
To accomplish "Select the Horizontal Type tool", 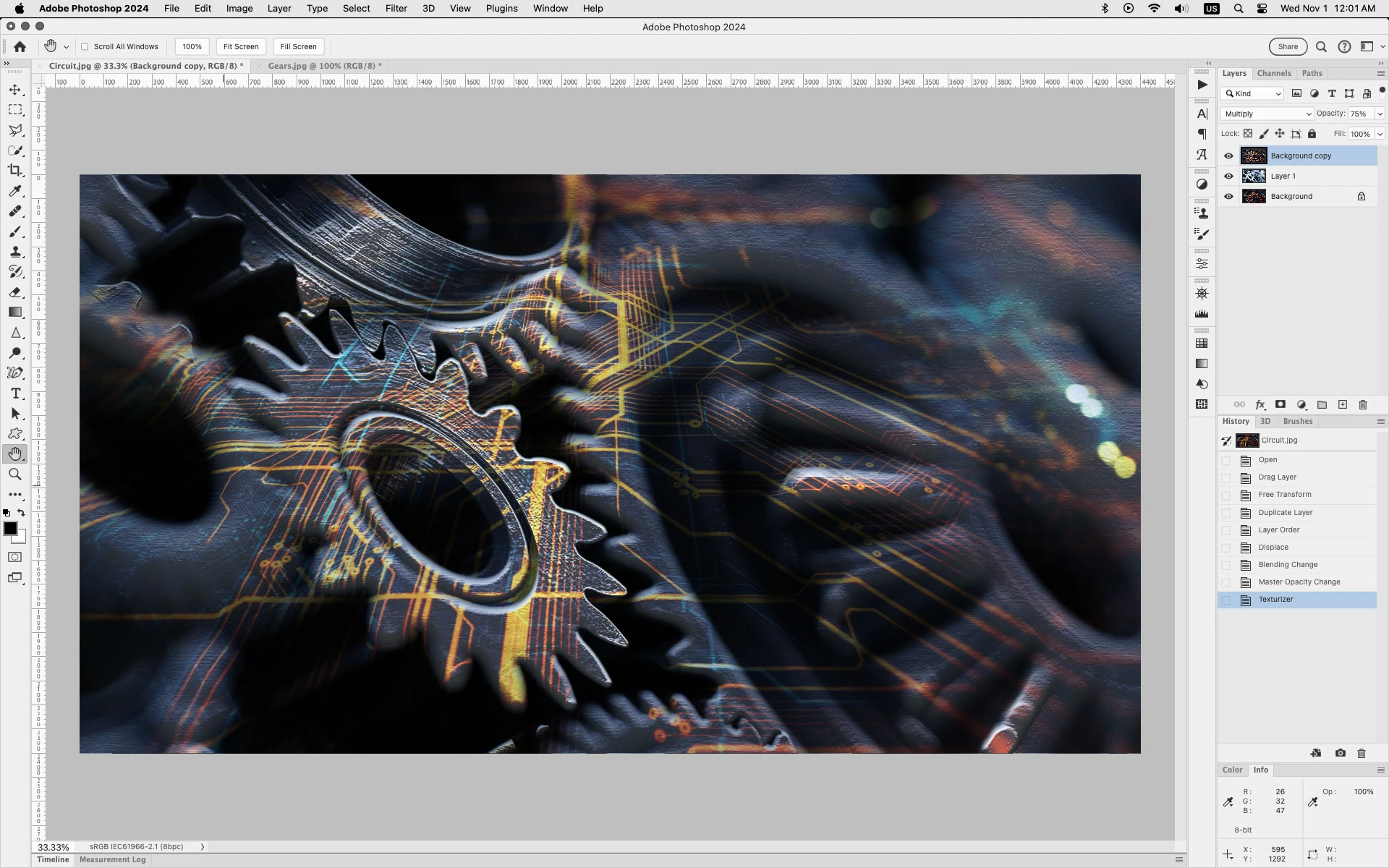I will click(x=15, y=393).
